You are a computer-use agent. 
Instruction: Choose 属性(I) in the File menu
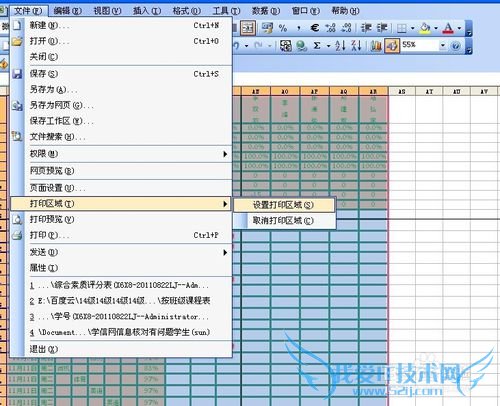click(x=121, y=268)
